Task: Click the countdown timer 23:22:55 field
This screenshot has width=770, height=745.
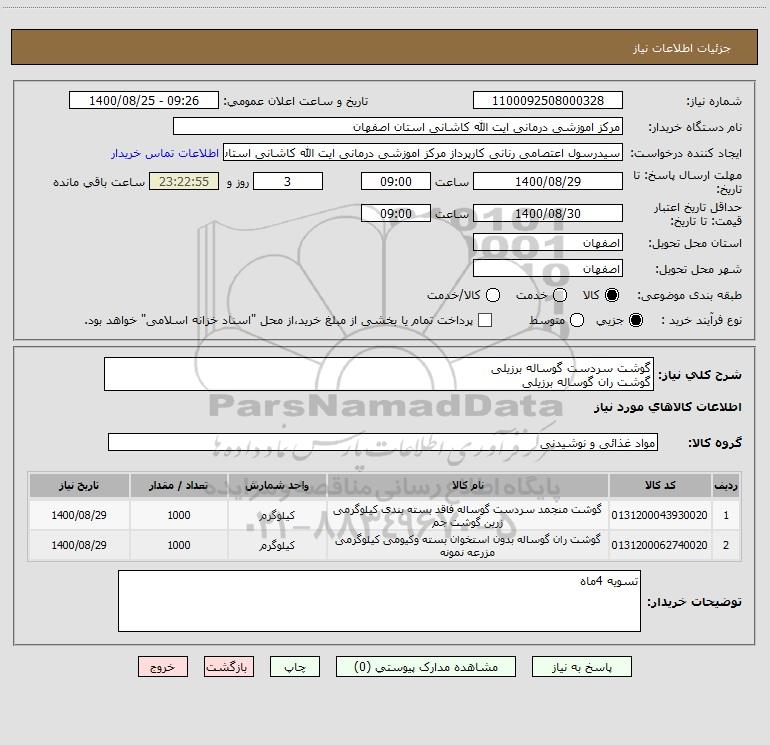Action: (x=184, y=182)
